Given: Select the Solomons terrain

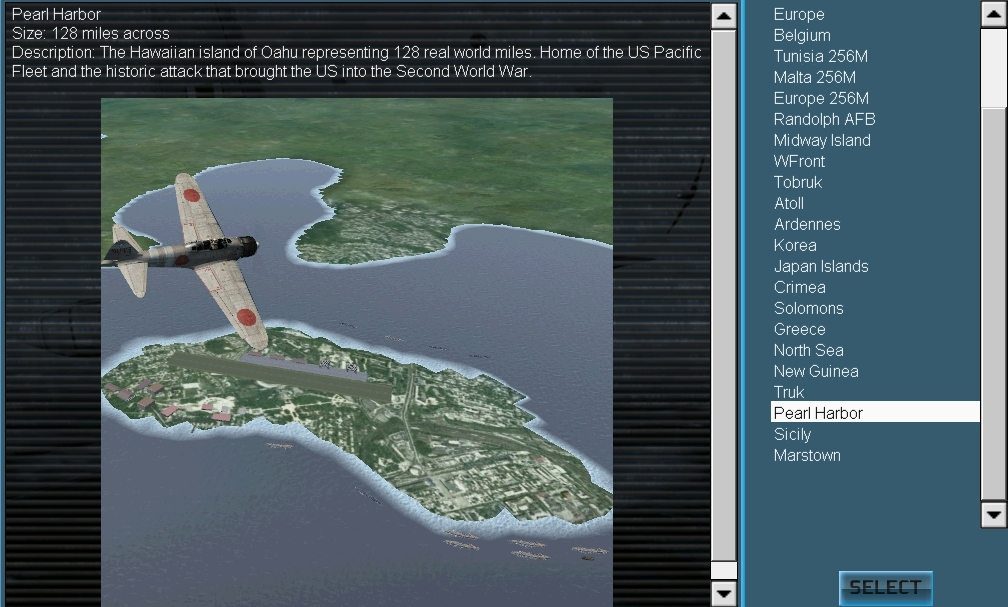Looking at the screenshot, I should (x=809, y=309).
